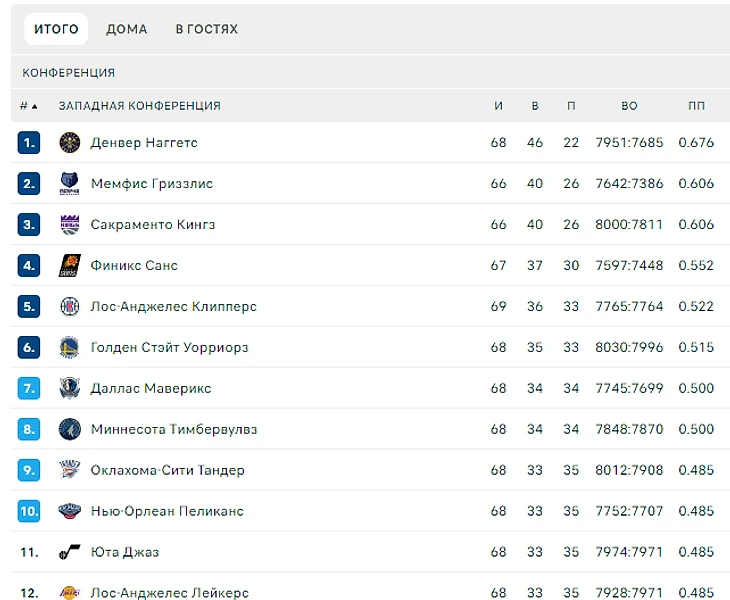Click the Denver Nuggets team logo

(69, 143)
